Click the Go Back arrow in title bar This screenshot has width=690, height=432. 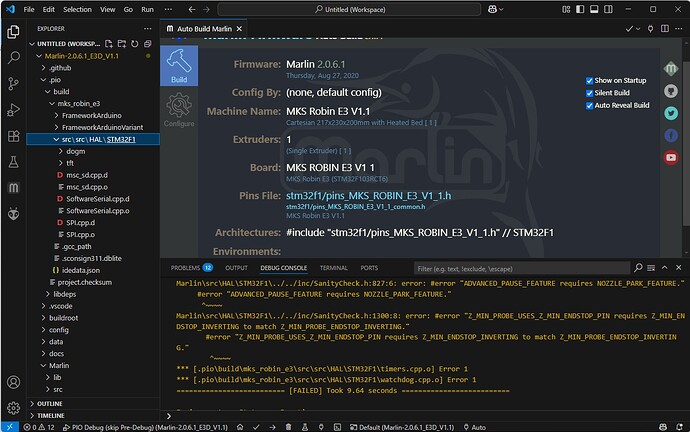pyautogui.click(x=191, y=9)
